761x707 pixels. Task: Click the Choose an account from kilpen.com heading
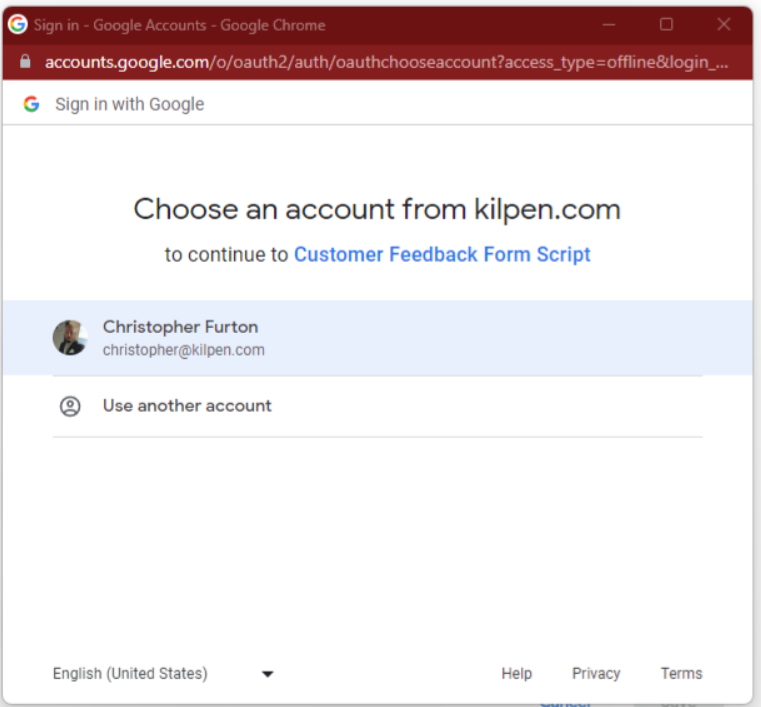(x=377, y=210)
